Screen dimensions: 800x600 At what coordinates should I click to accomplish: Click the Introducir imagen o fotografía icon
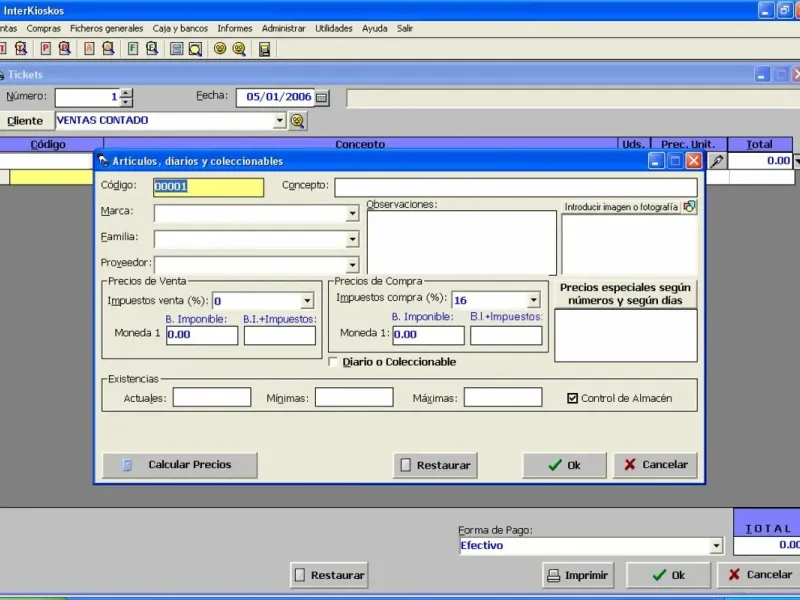click(x=689, y=207)
